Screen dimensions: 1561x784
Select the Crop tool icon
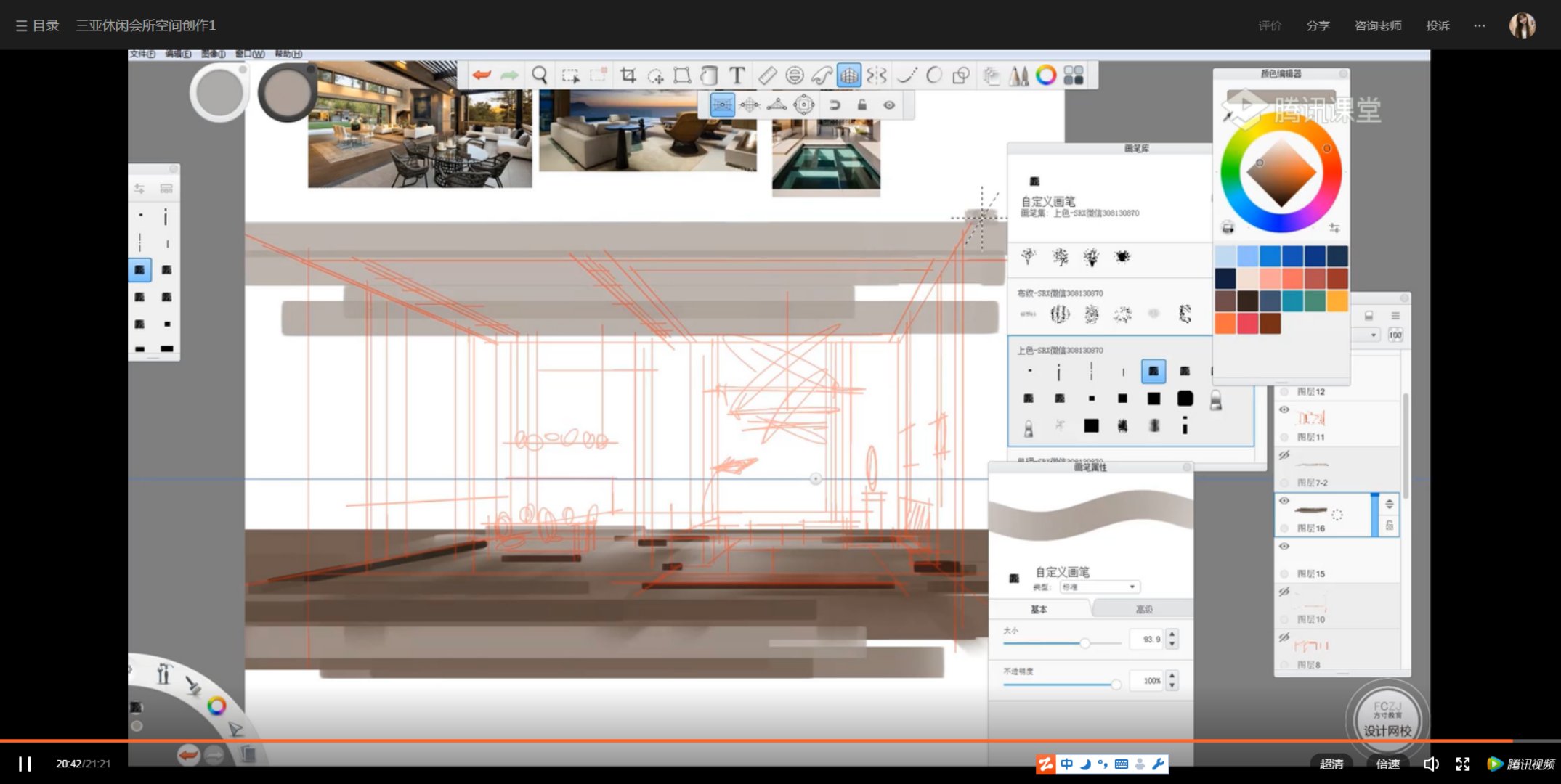pyautogui.click(x=628, y=75)
